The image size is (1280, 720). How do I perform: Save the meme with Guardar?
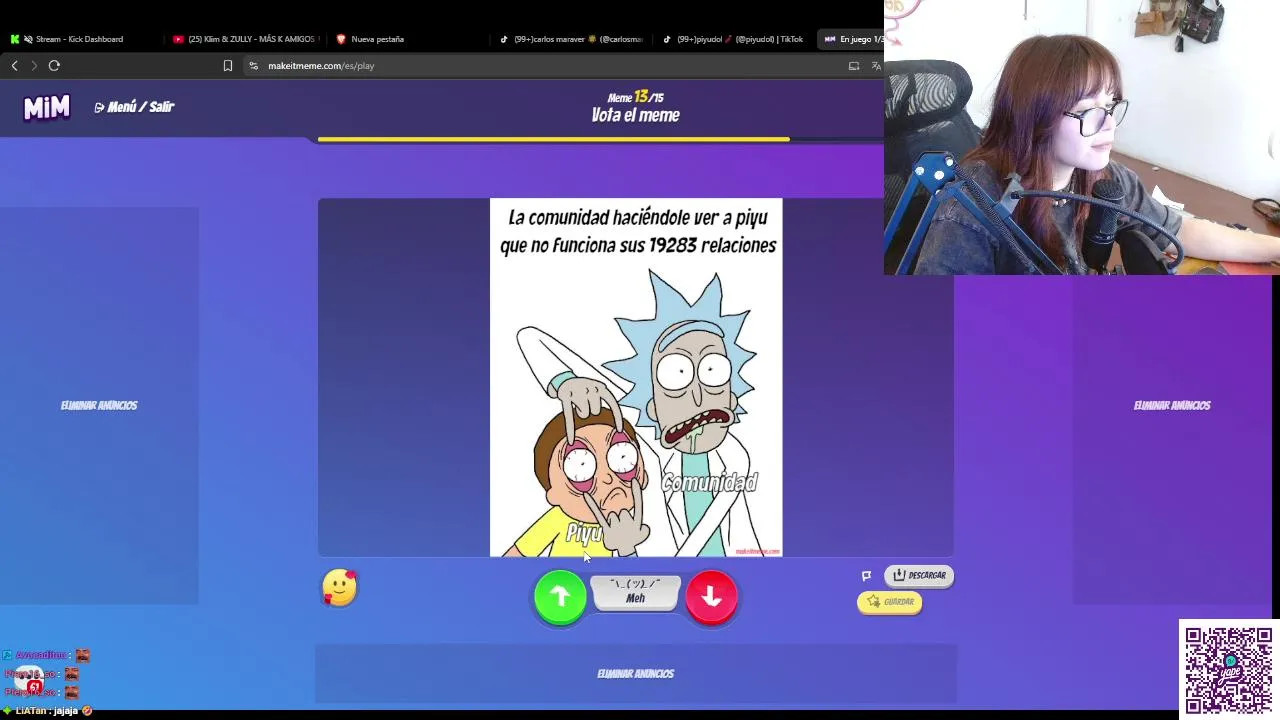(889, 602)
